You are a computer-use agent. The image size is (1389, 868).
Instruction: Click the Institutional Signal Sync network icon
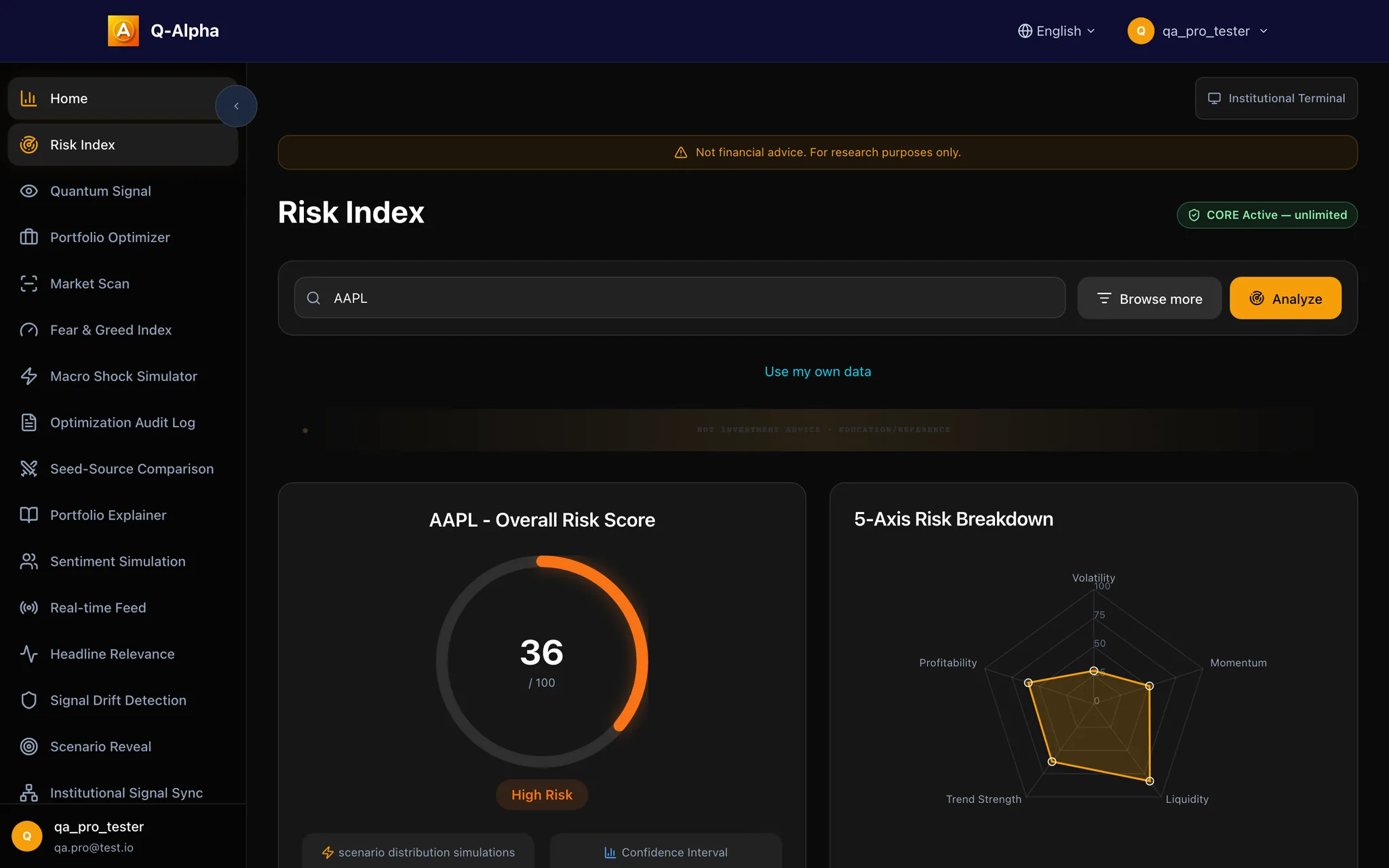tap(28, 793)
